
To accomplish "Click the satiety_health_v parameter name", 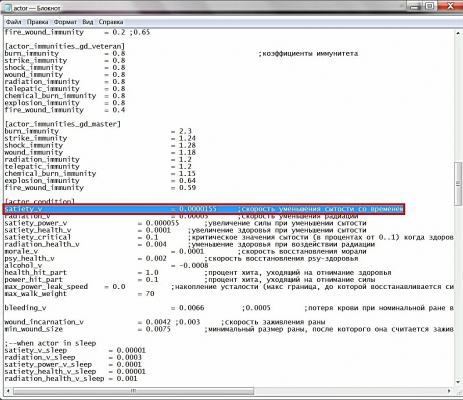I will [x=38, y=230].
